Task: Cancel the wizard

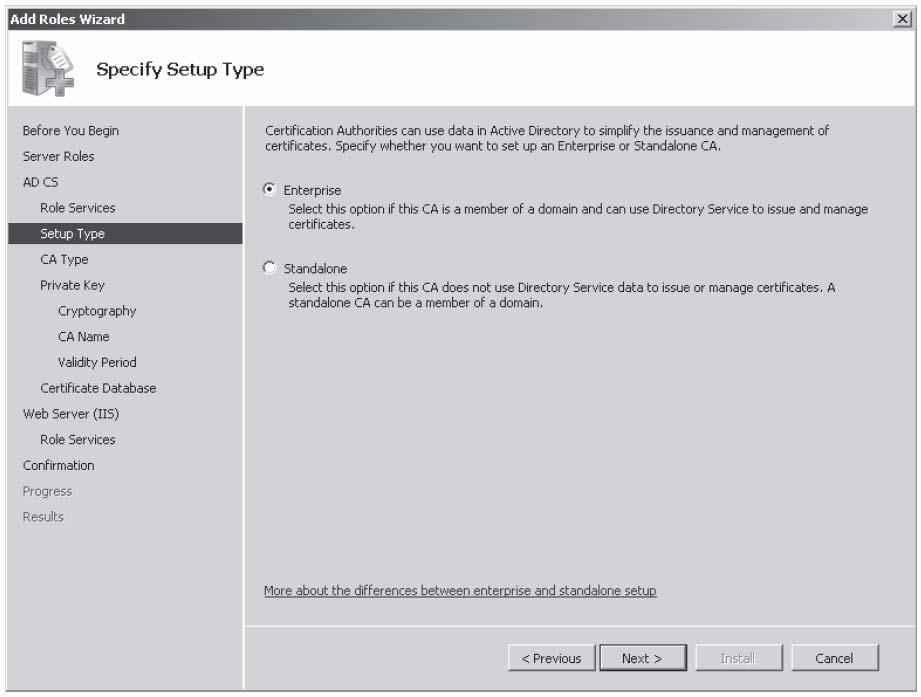Action: [834, 658]
